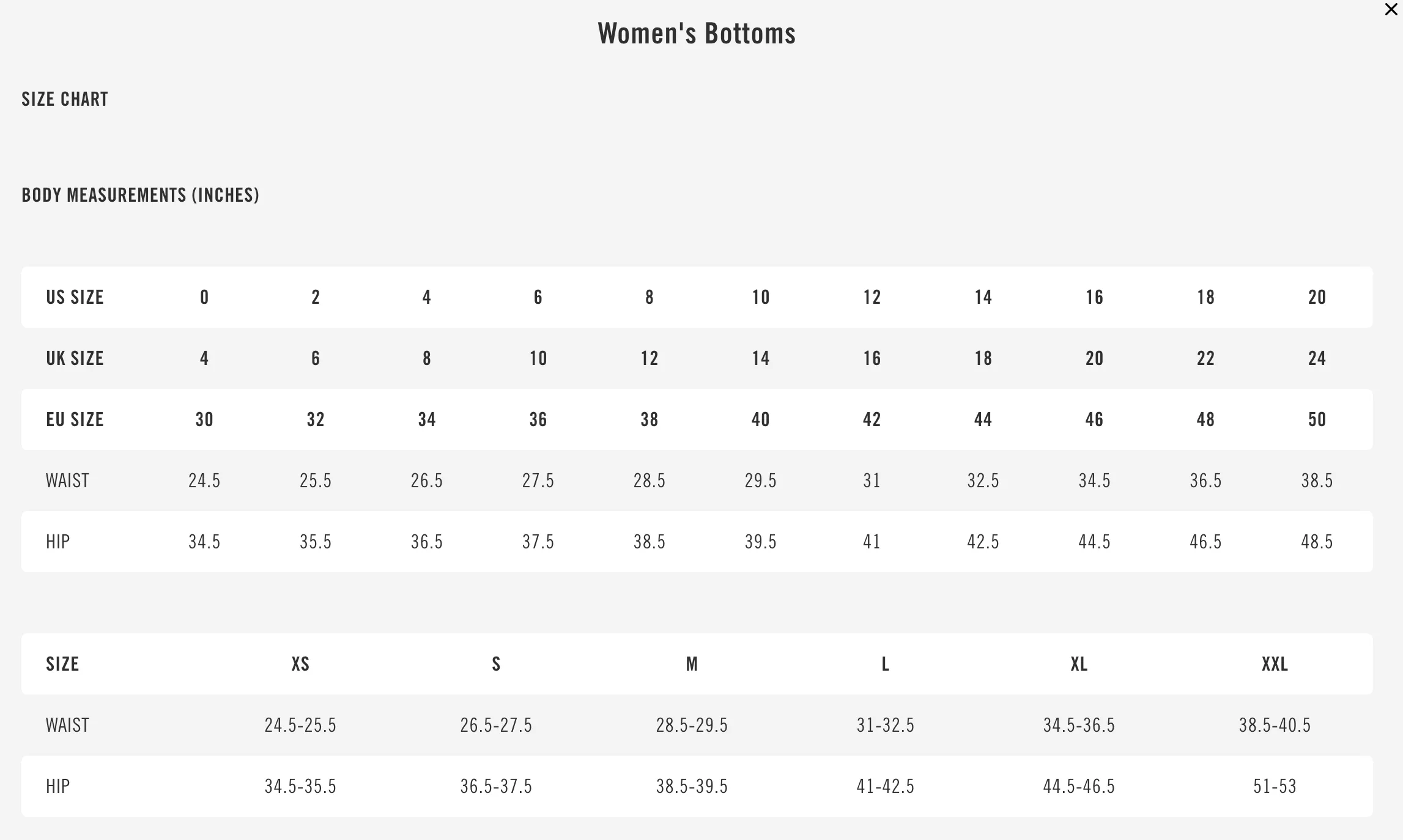Select the XS size column header
1403x840 pixels.
pyautogui.click(x=300, y=664)
